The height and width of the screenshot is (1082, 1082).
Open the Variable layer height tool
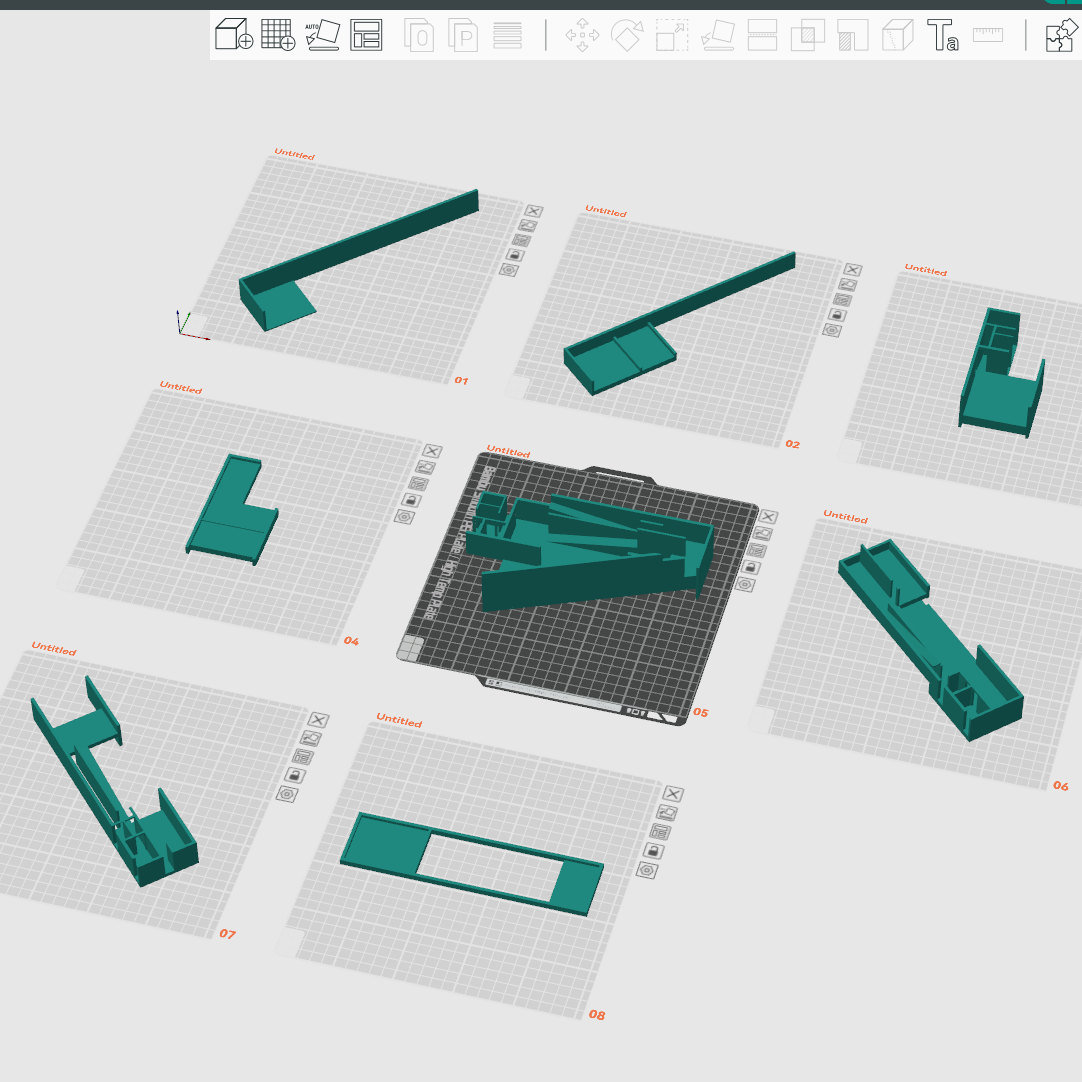(508, 36)
